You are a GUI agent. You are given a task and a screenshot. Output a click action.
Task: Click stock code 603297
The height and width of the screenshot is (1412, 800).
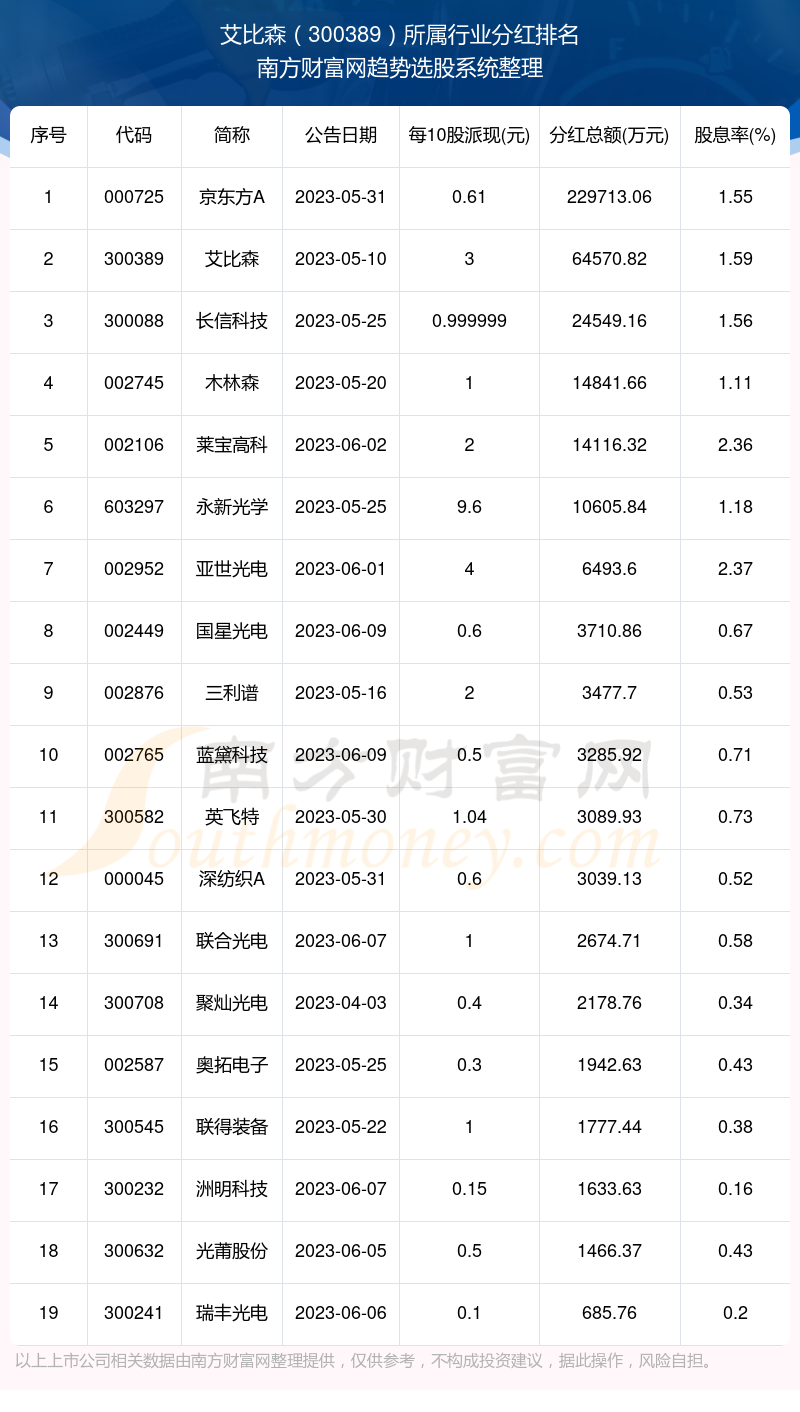tap(134, 507)
